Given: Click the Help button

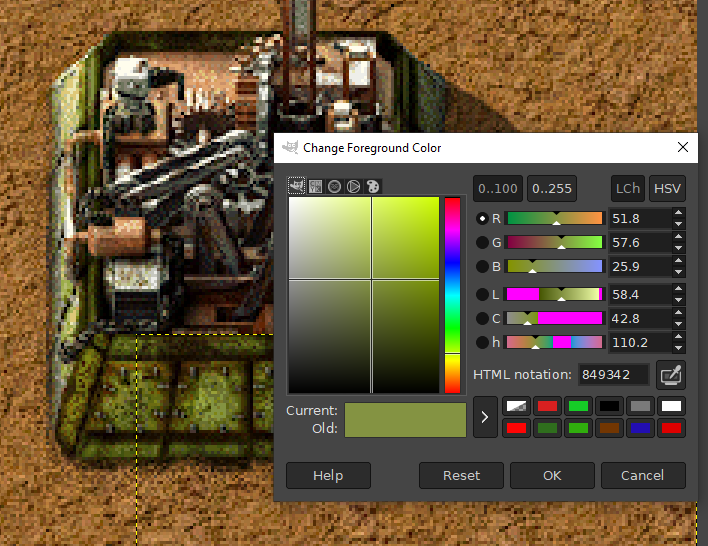Looking at the screenshot, I should point(328,476).
